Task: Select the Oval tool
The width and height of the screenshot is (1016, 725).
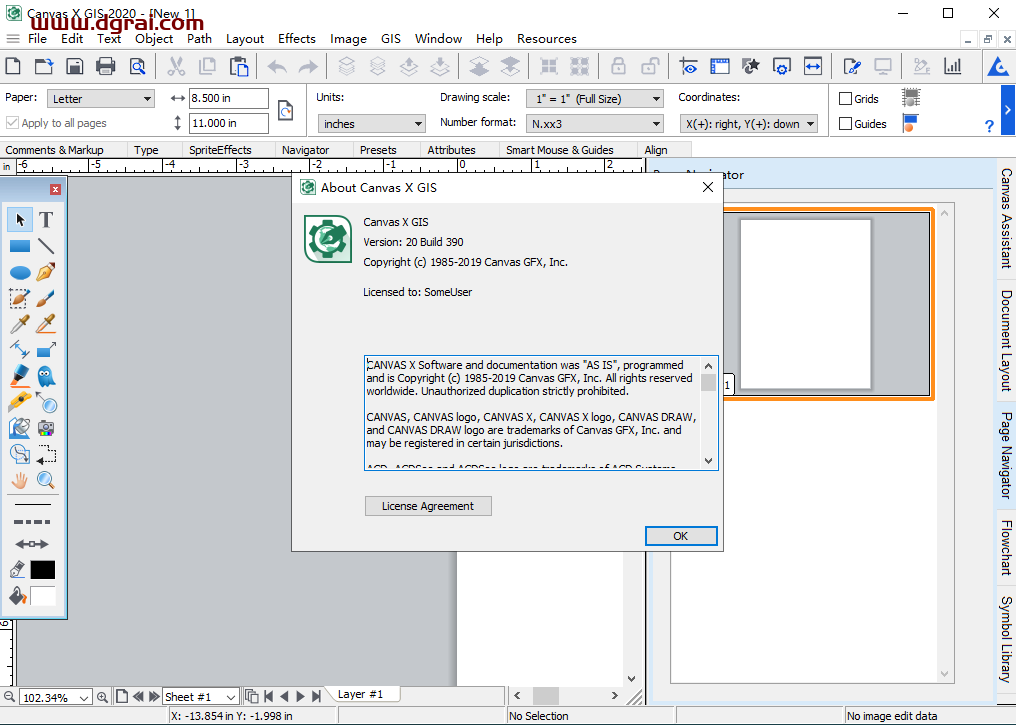Action: 20,272
